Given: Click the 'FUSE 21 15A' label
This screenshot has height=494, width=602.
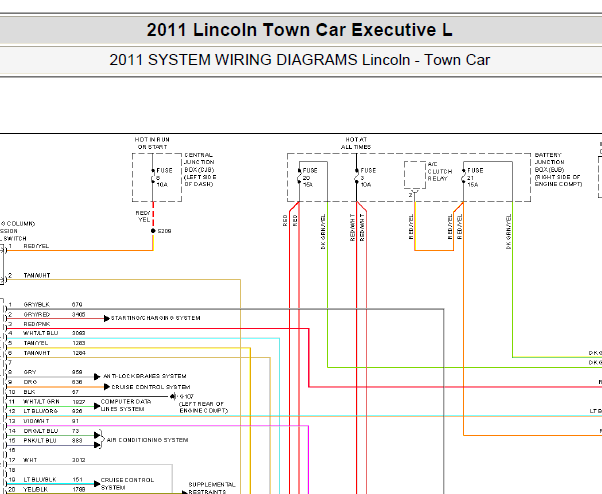Looking at the screenshot, I should click(475, 177).
